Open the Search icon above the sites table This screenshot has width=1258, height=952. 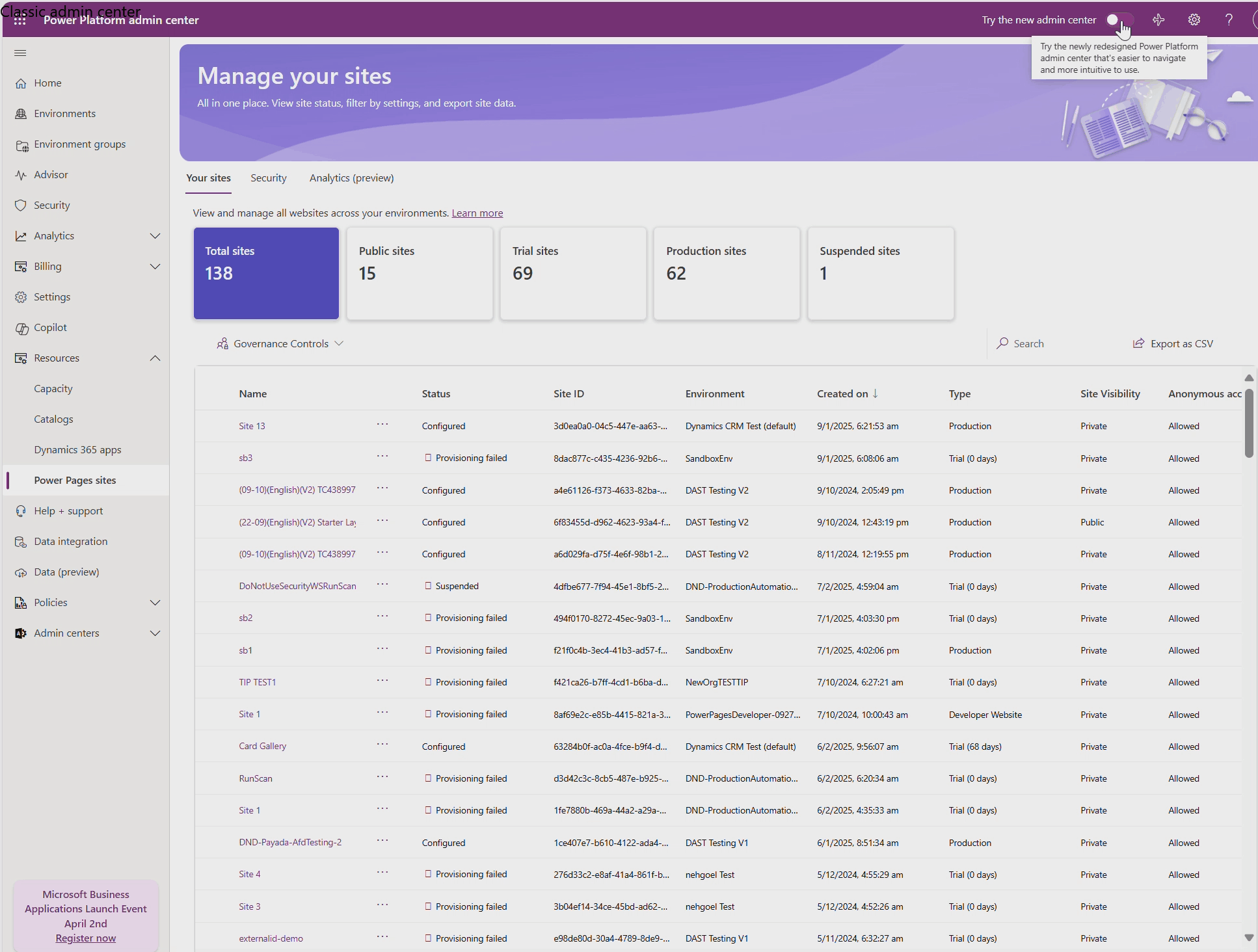[1002, 343]
